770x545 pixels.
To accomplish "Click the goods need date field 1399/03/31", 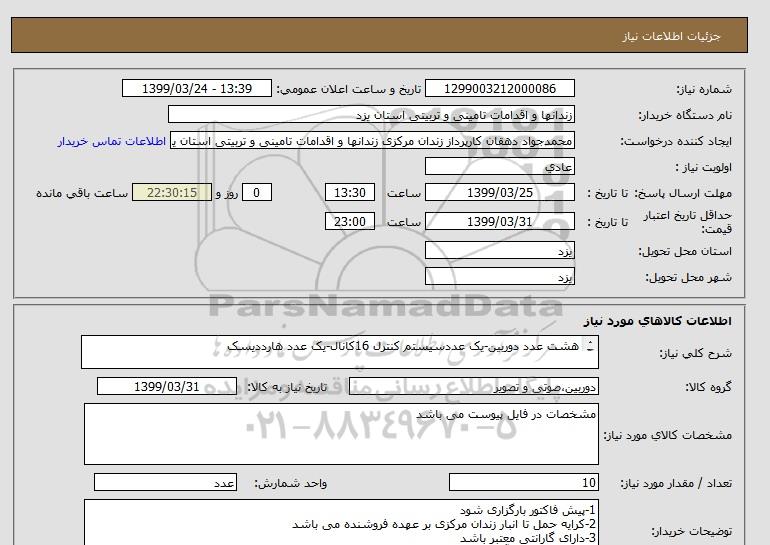I will pyautogui.click(x=166, y=386).
